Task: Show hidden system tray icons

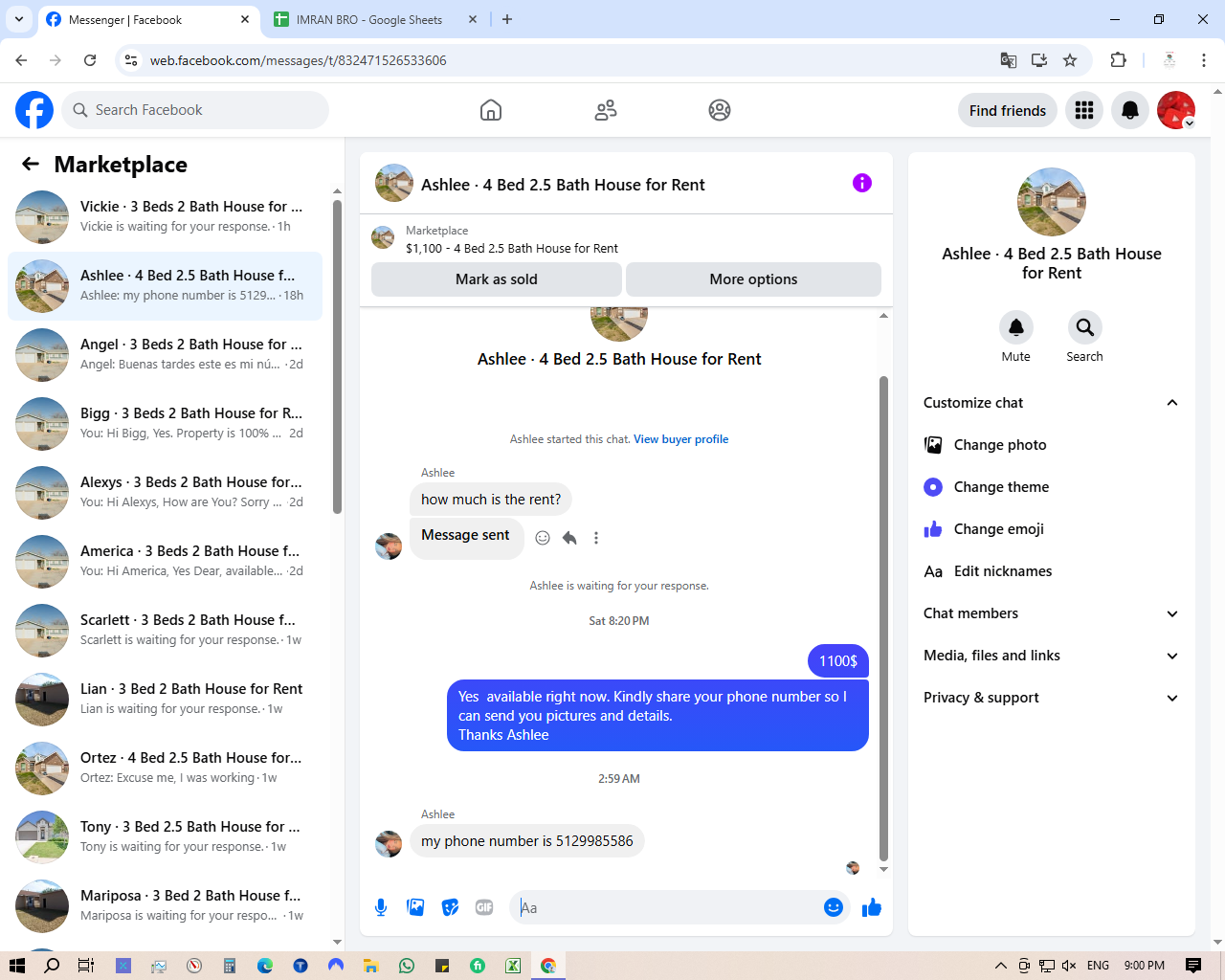Action: click(1001, 966)
